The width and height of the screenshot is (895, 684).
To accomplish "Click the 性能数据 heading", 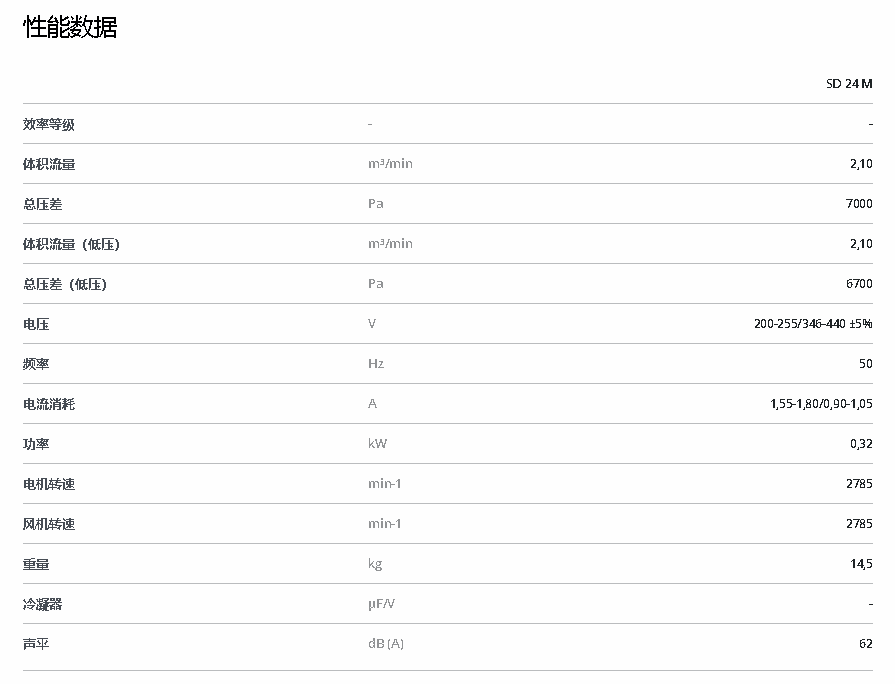I will point(70,28).
